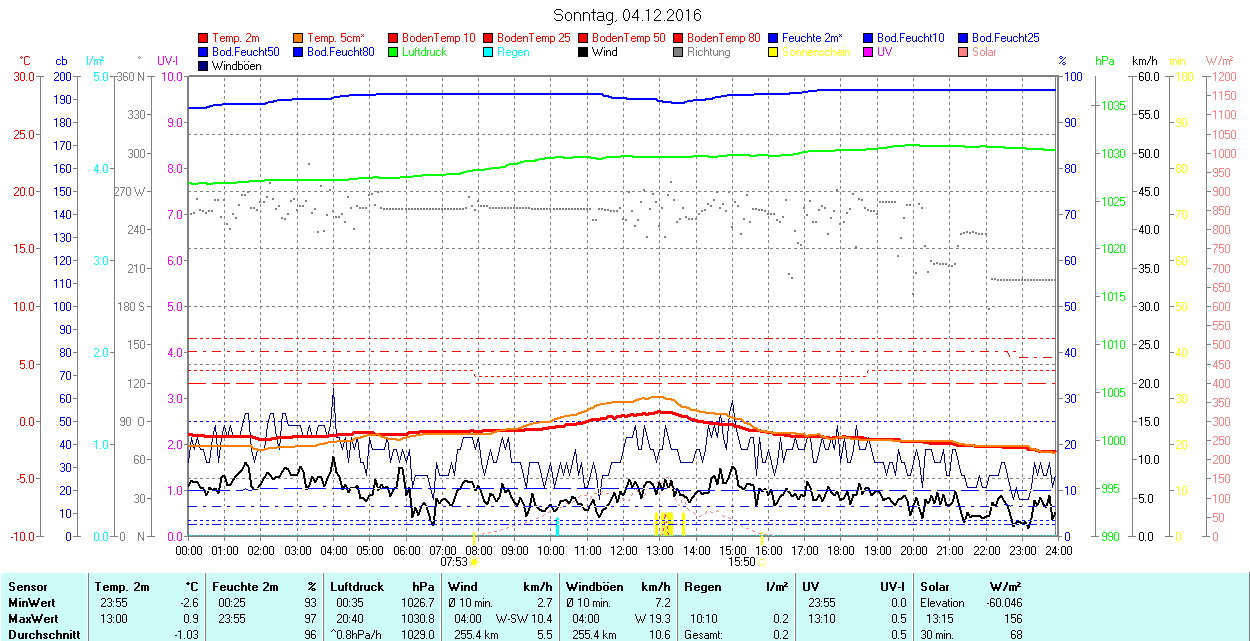Click the 07:53 sunrise time marker
Screen dimensions: 1250x641
tap(454, 562)
